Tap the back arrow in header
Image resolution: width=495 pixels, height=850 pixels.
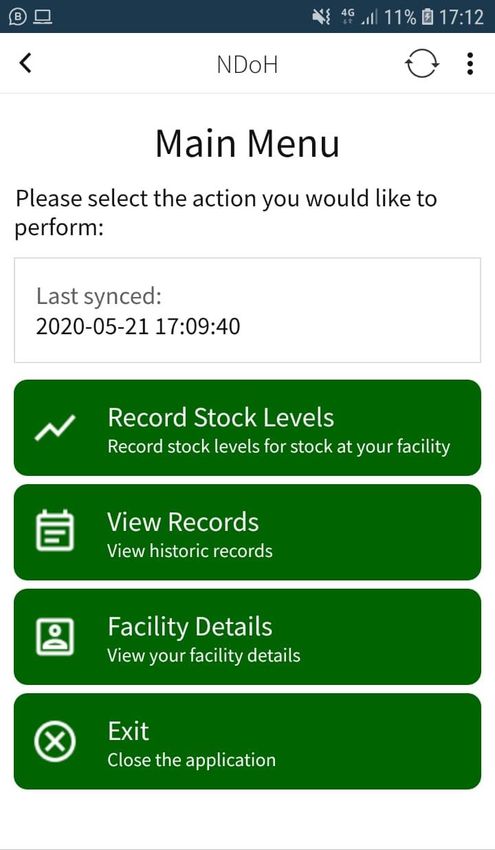(25, 63)
